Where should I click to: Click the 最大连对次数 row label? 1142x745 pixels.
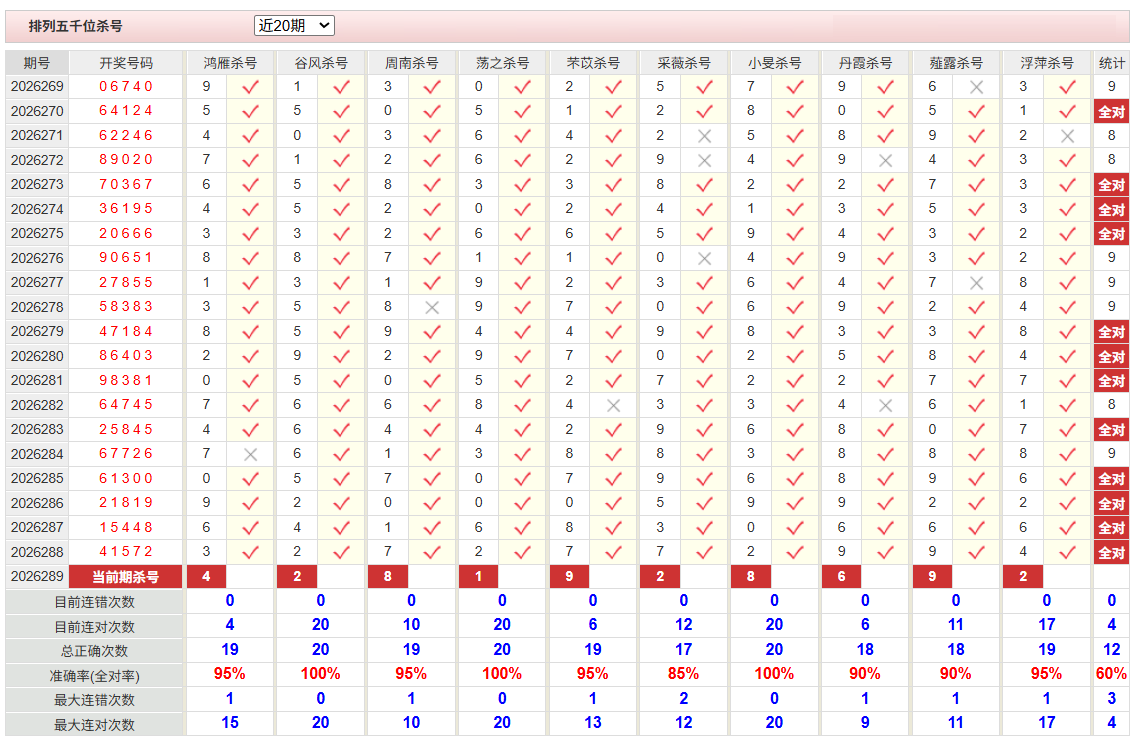pyautogui.click(x=95, y=725)
